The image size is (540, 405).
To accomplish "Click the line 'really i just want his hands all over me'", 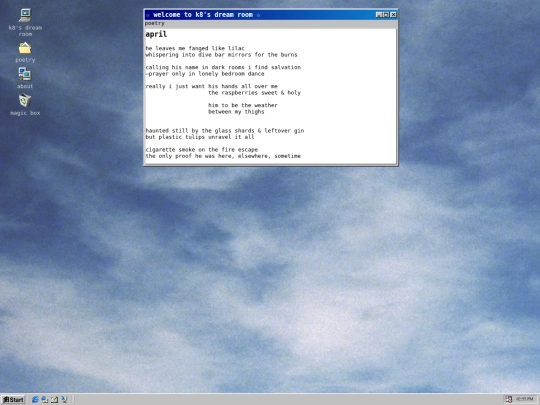I will [211, 86].
